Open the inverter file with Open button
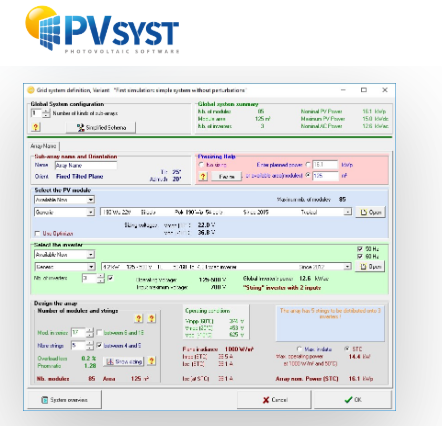 (371, 267)
